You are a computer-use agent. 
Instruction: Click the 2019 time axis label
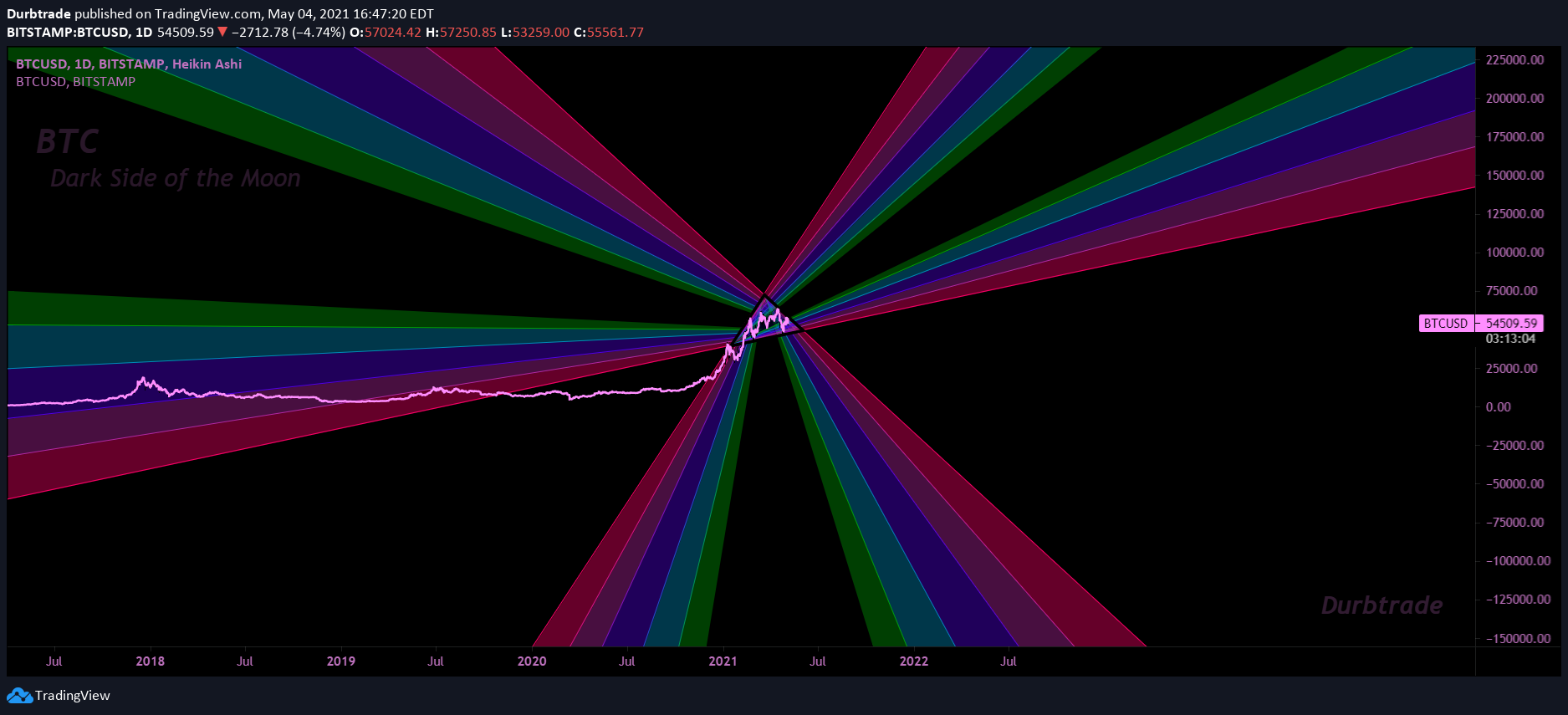(341, 661)
